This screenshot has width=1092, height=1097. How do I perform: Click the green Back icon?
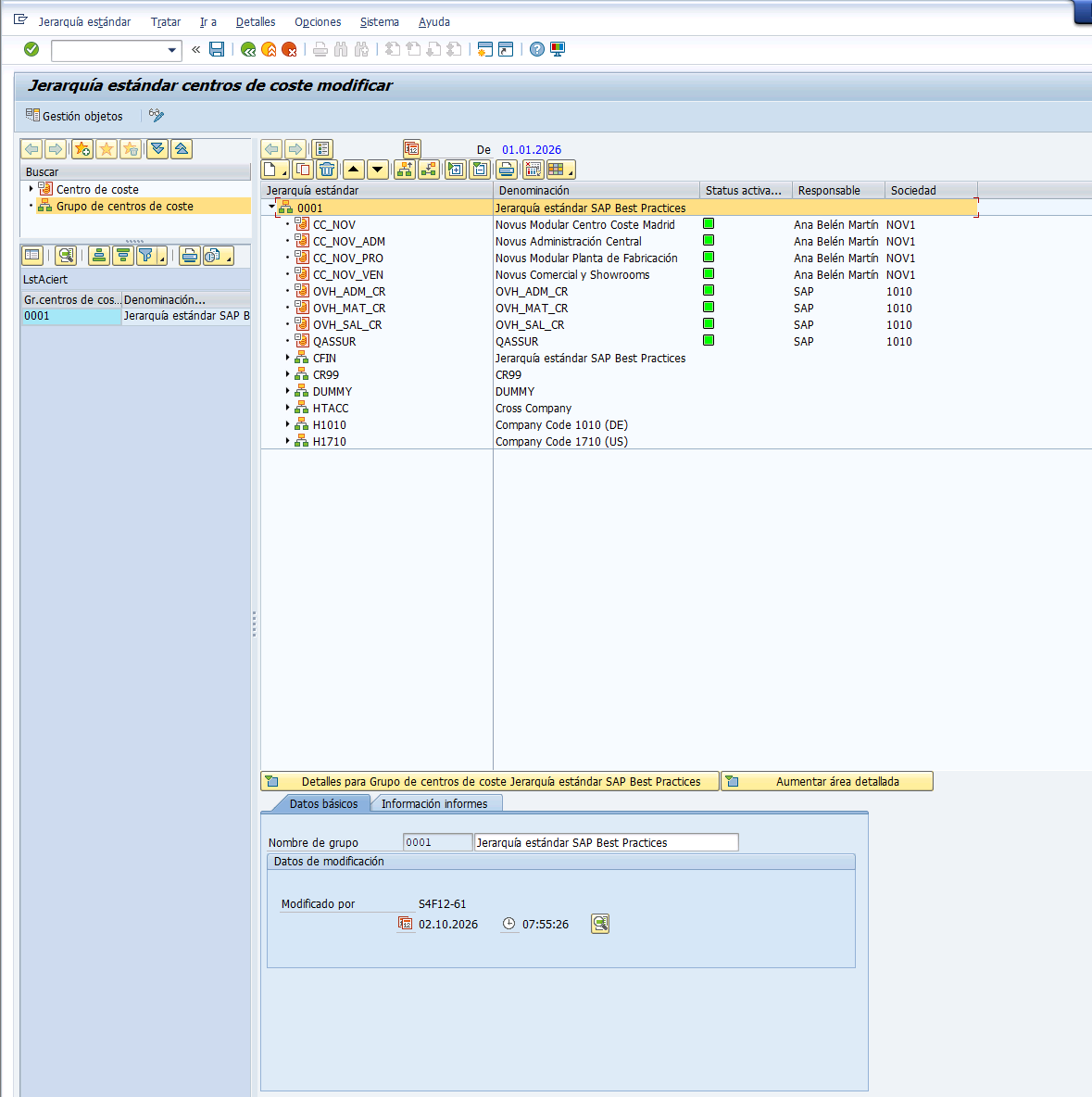(x=247, y=49)
